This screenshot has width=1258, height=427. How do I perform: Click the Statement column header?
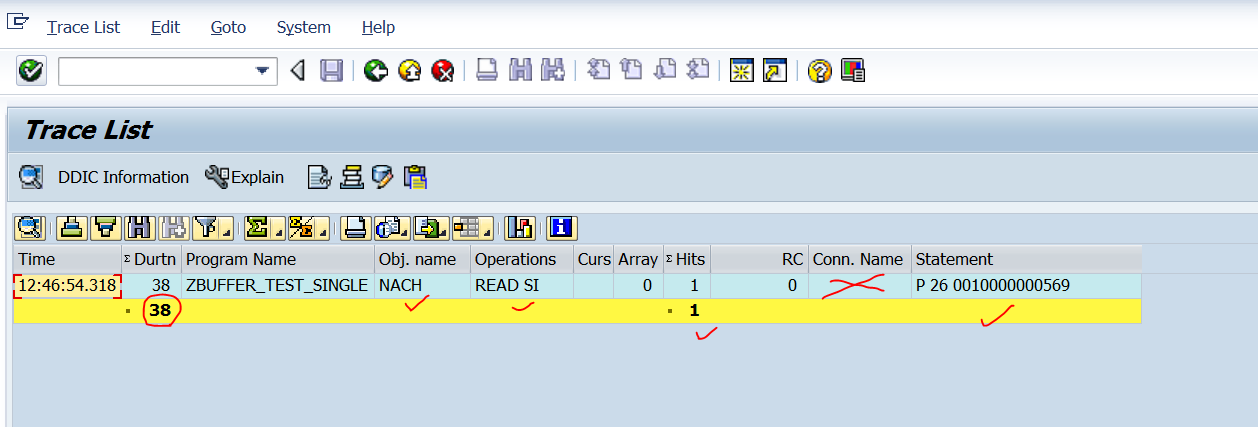pos(1026,259)
